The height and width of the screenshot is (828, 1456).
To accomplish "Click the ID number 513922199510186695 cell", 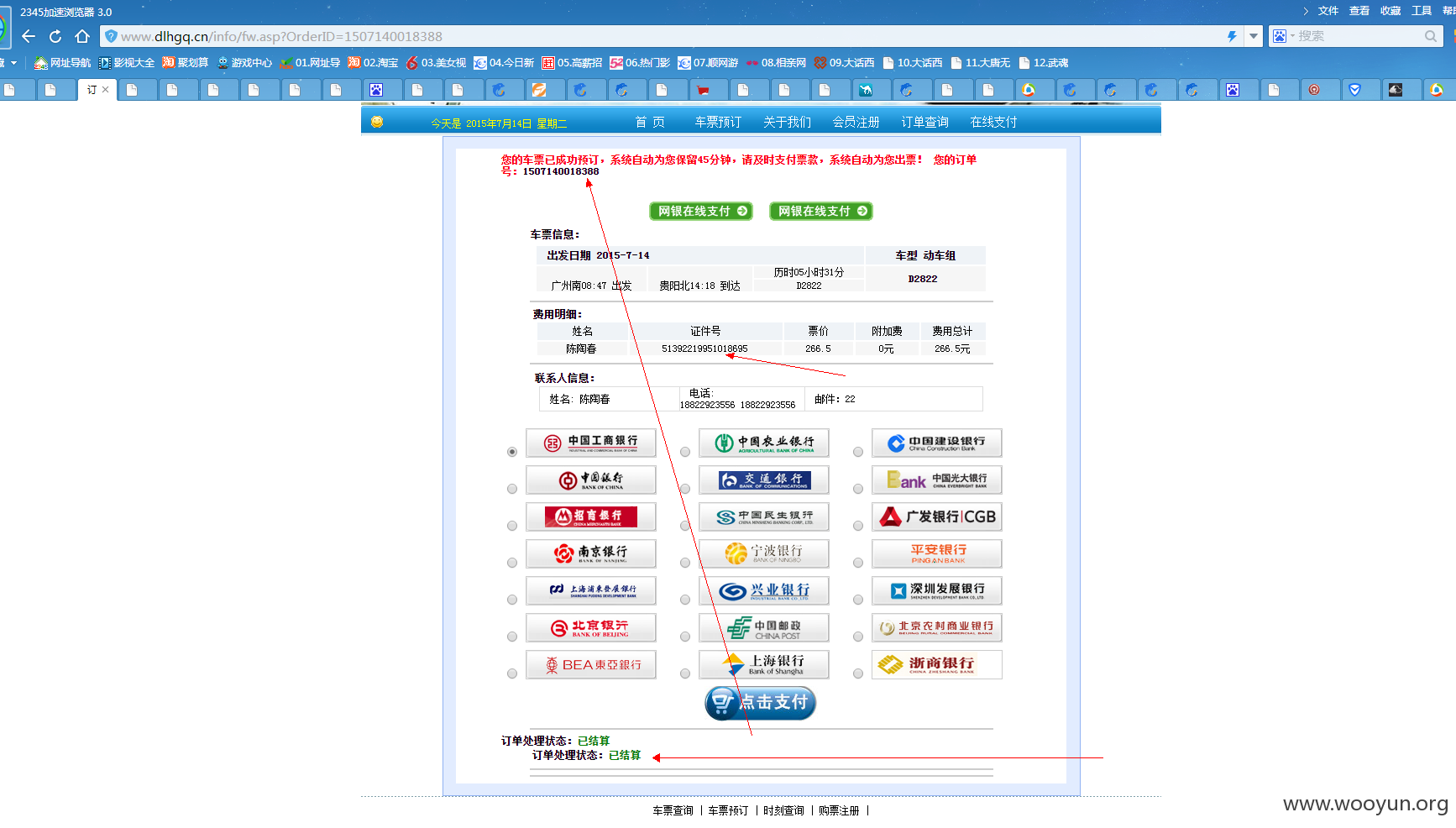I will pos(704,348).
